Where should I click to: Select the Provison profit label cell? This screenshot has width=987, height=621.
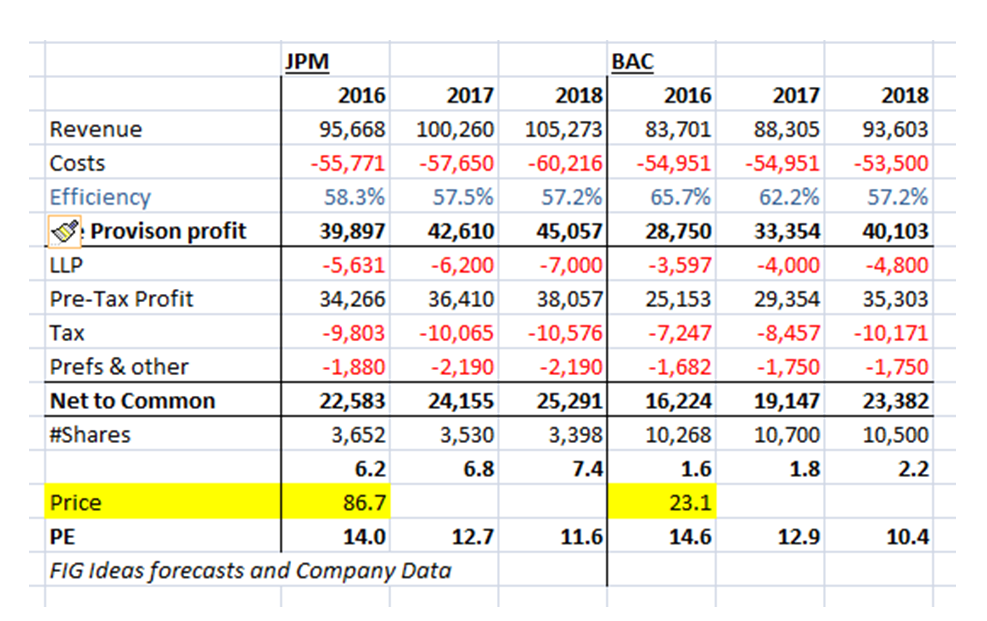tap(168, 231)
